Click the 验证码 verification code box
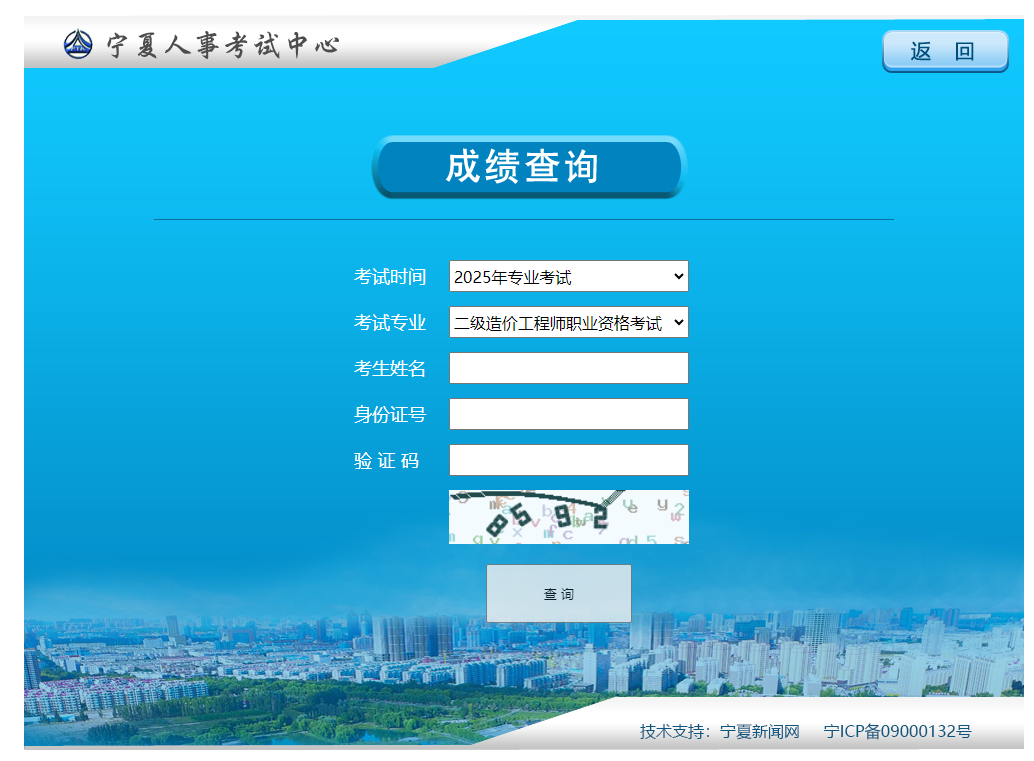Viewport: 1034px width, 761px height. (x=568, y=459)
